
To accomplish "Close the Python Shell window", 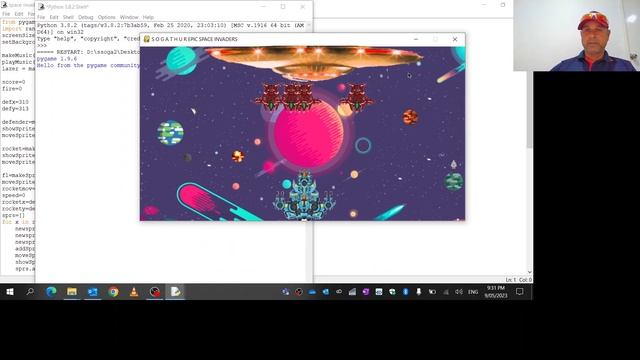I will coord(302,7).
